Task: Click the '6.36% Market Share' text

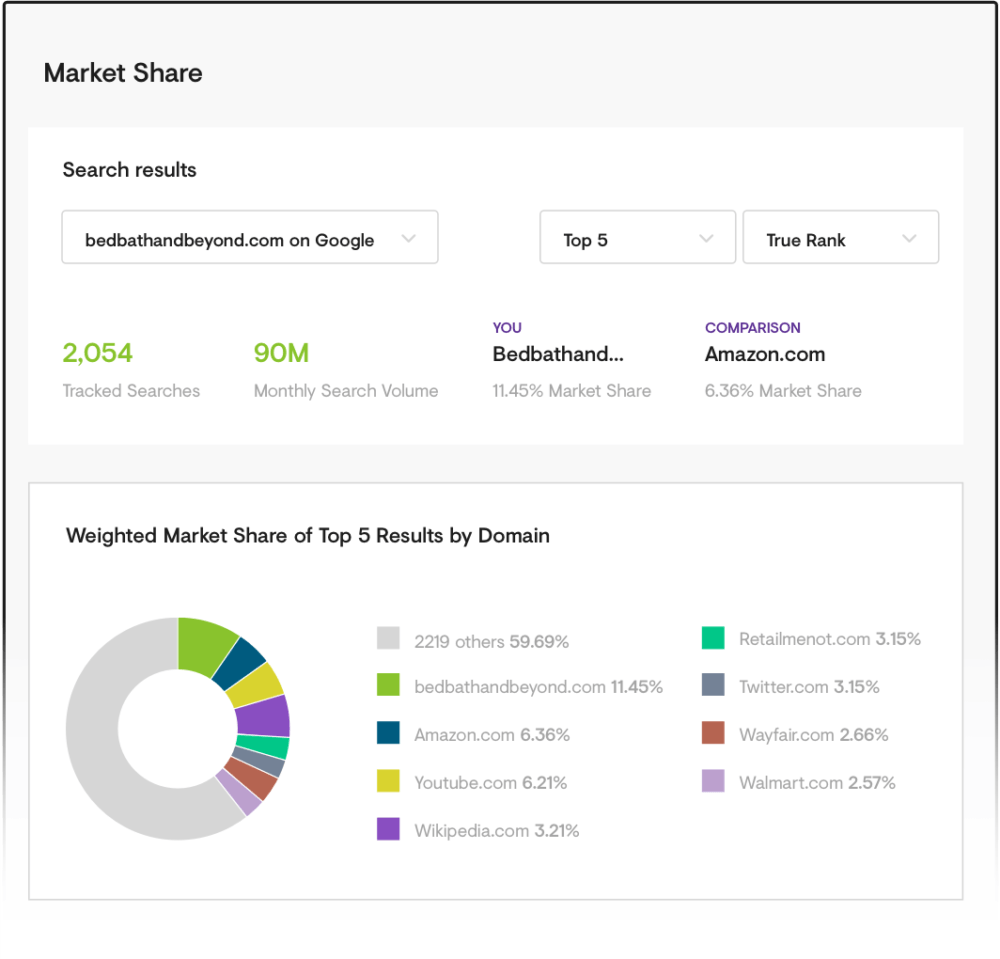Action: pyautogui.click(x=783, y=391)
